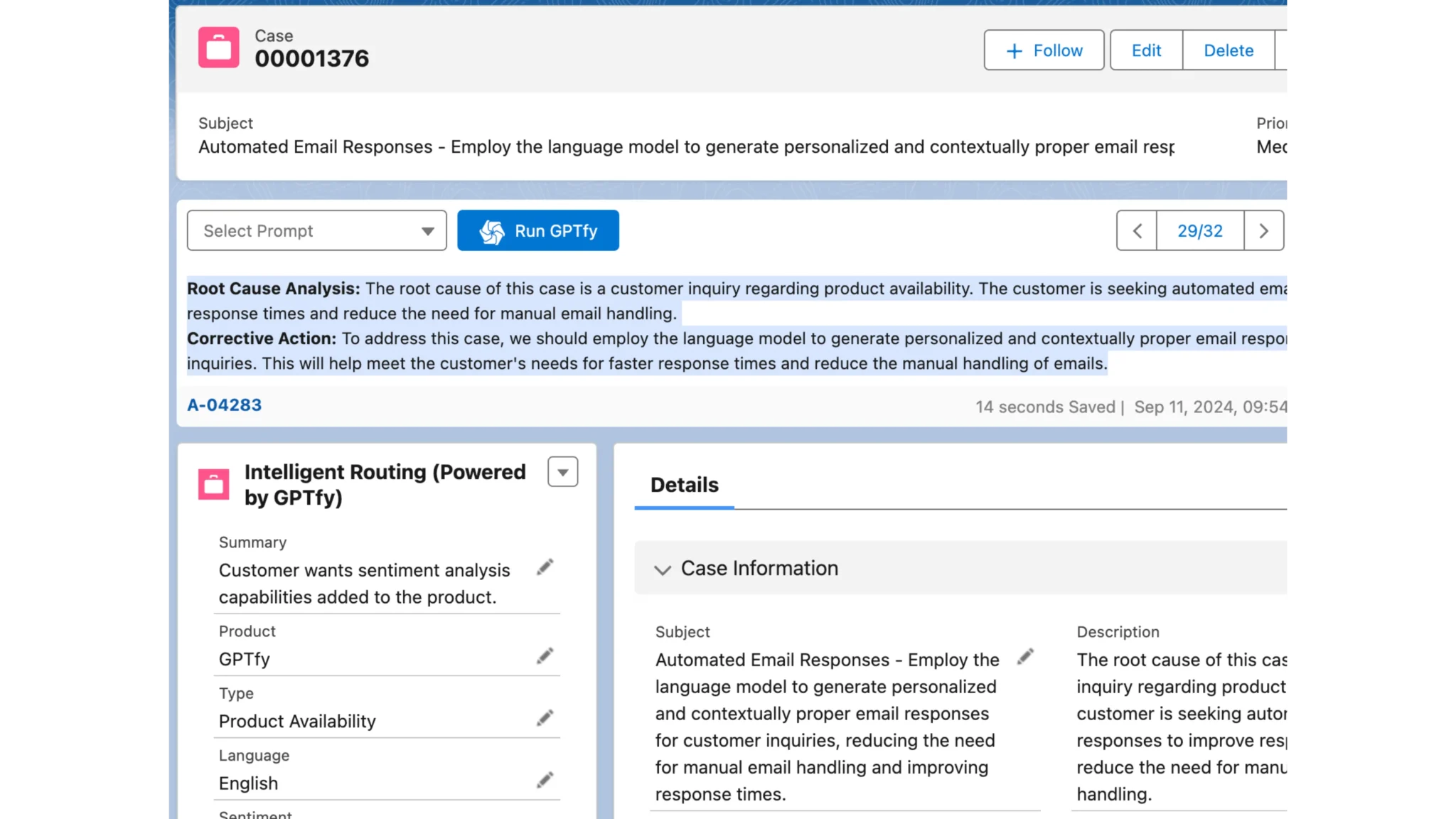Go to next GPTfy response

click(1263, 231)
